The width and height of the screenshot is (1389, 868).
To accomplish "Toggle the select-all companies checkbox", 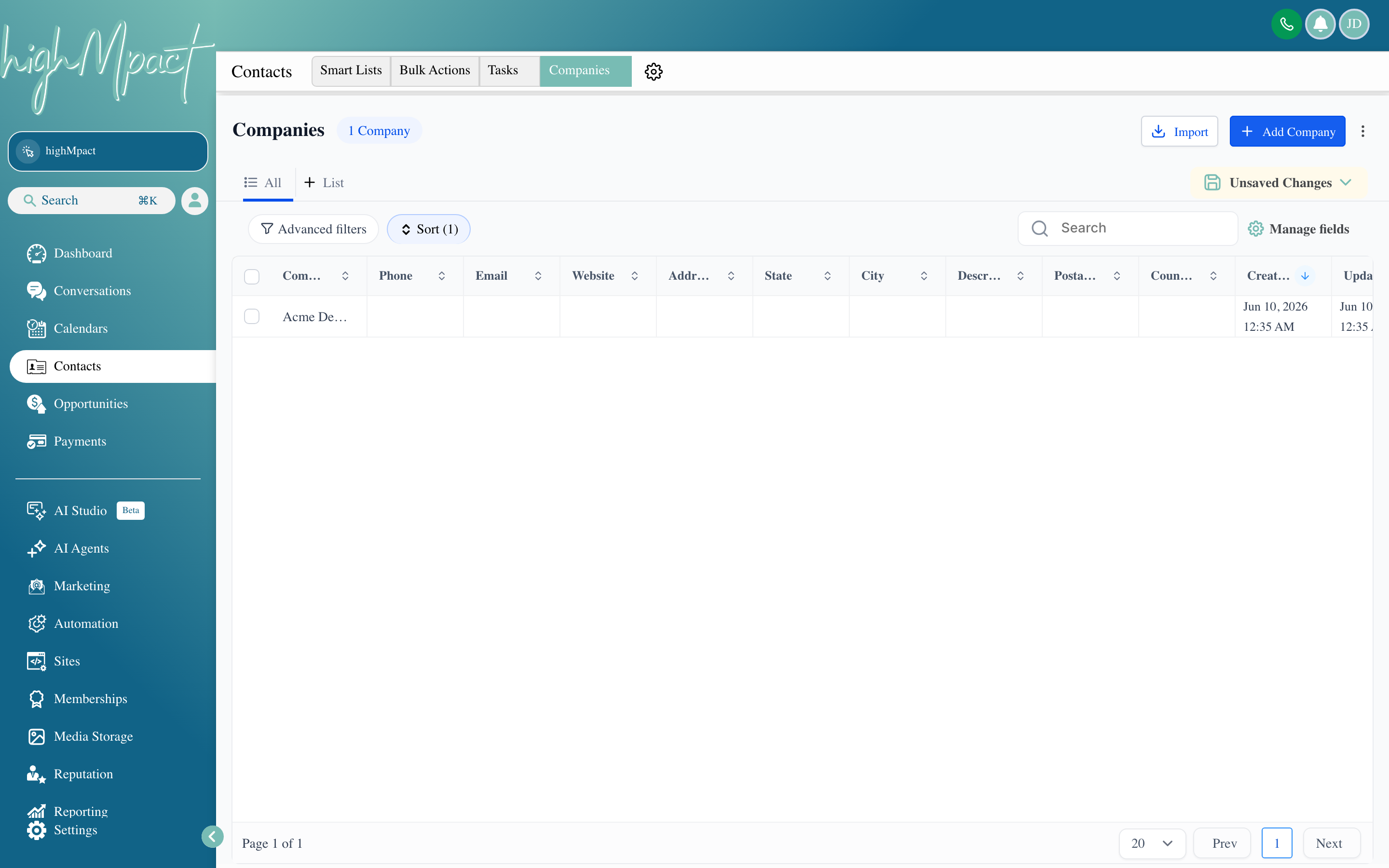I will (251, 276).
